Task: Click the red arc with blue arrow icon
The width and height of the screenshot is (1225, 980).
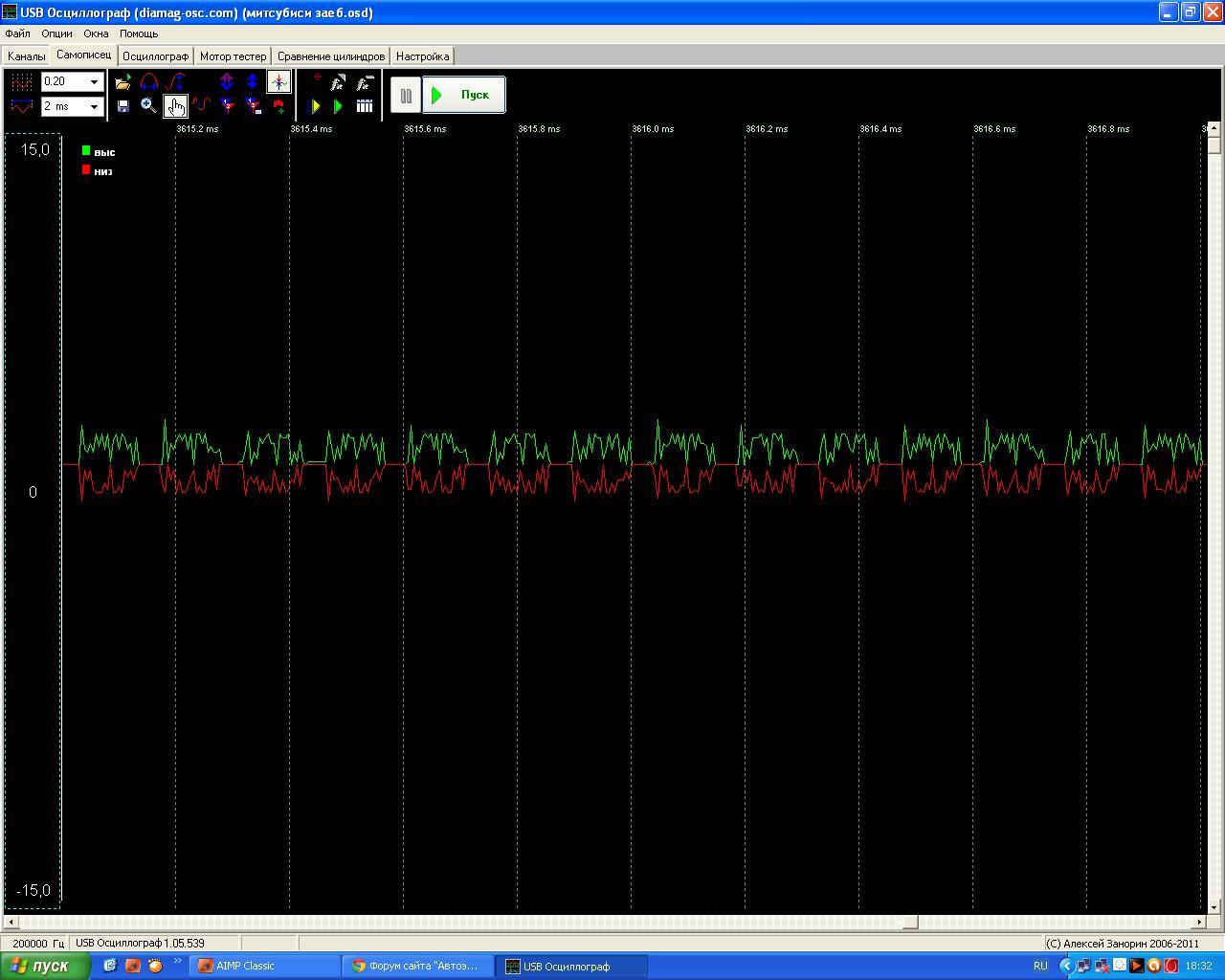Action: pos(148,82)
